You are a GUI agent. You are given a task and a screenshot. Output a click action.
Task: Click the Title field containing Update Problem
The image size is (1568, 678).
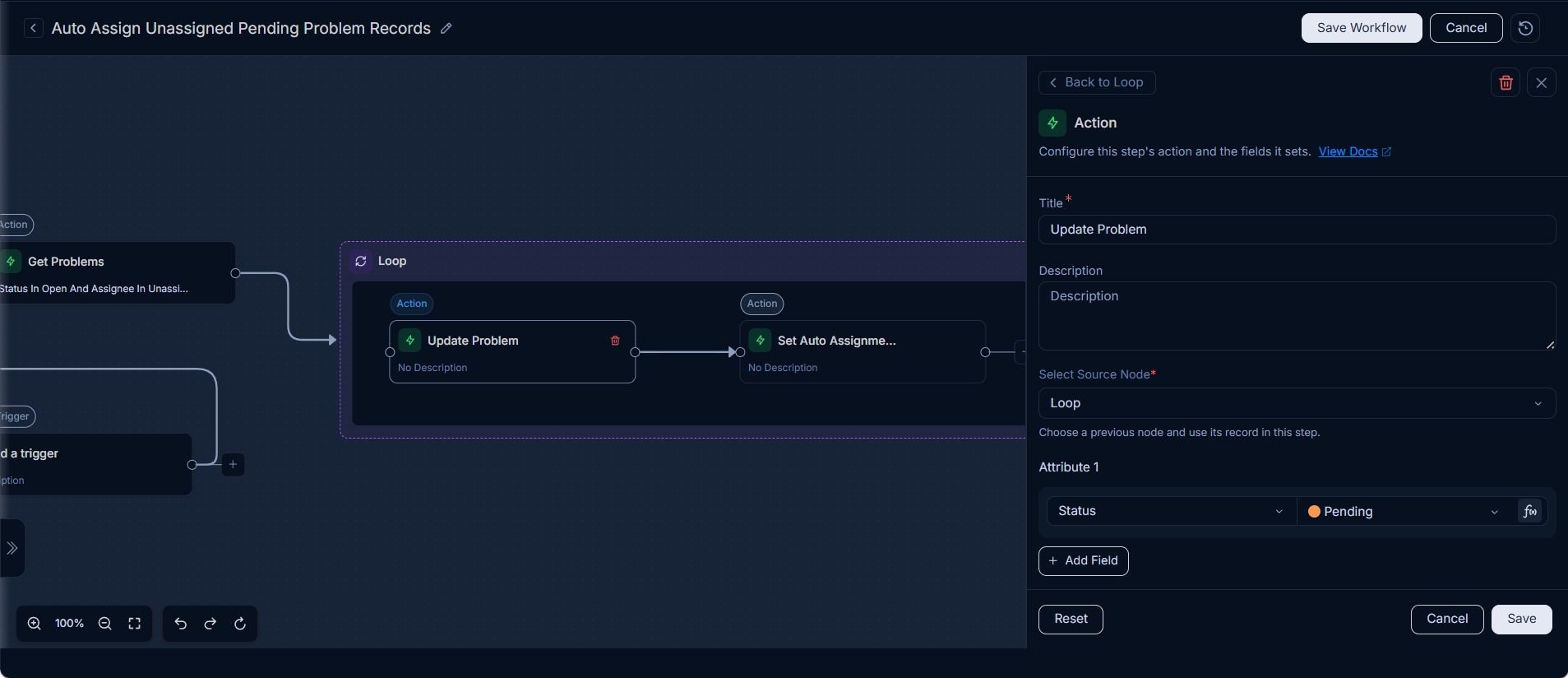[x=1297, y=230]
